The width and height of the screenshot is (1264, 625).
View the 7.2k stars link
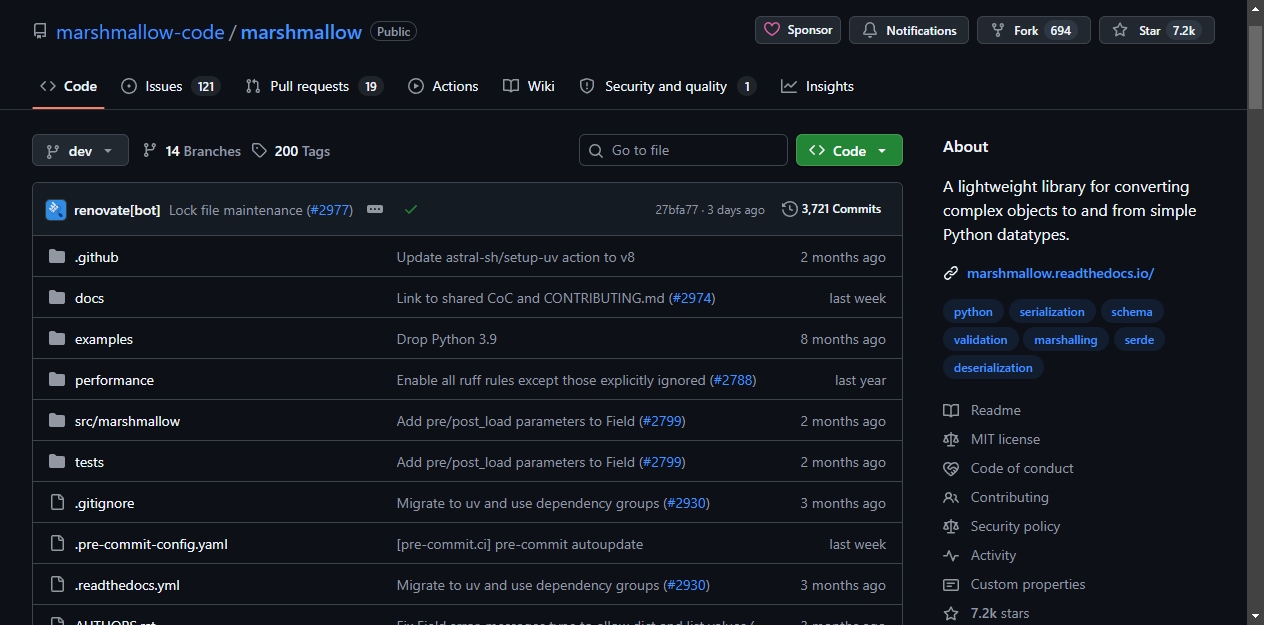(986, 613)
